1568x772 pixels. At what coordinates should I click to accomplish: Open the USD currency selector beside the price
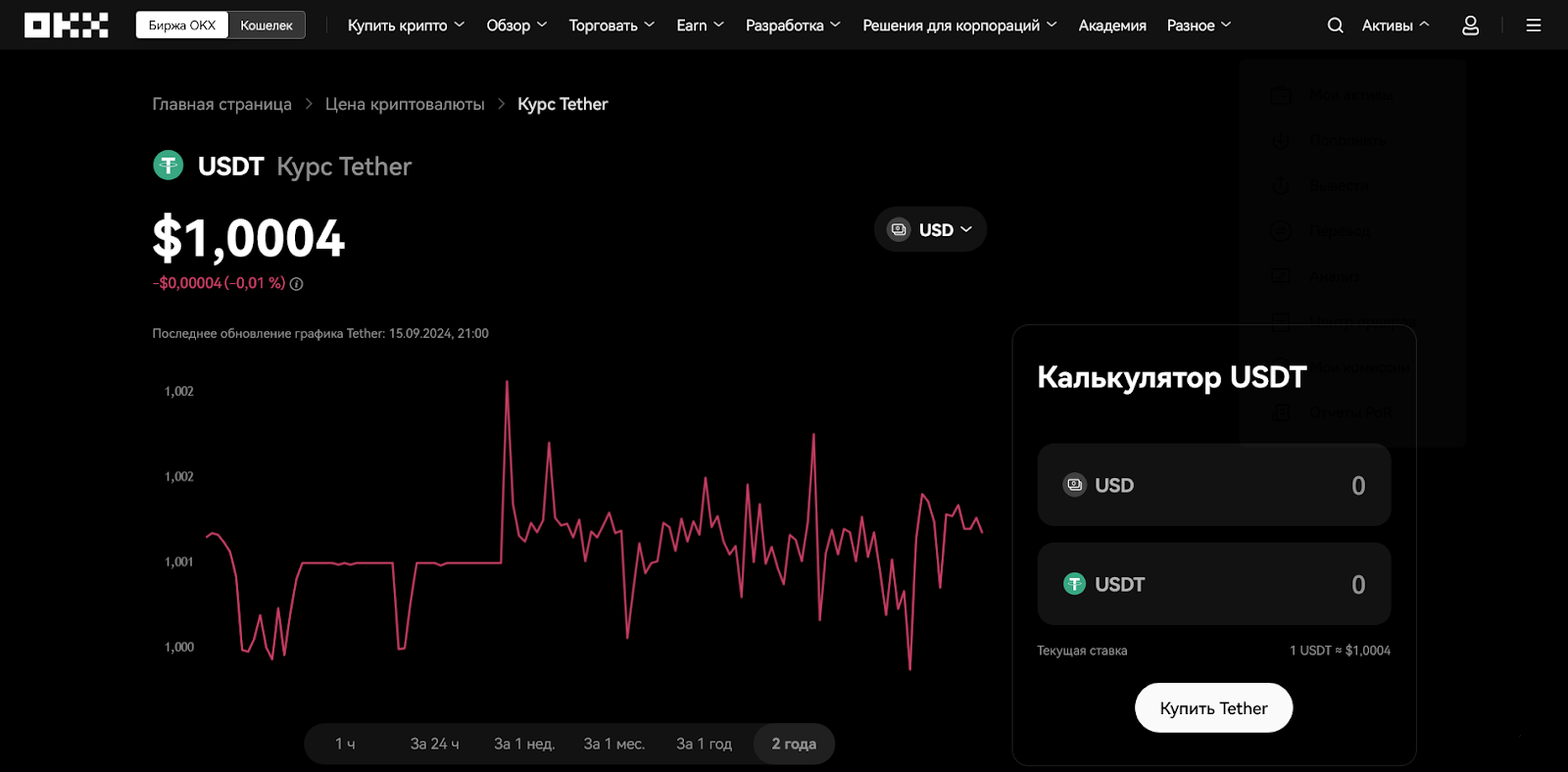coord(930,229)
